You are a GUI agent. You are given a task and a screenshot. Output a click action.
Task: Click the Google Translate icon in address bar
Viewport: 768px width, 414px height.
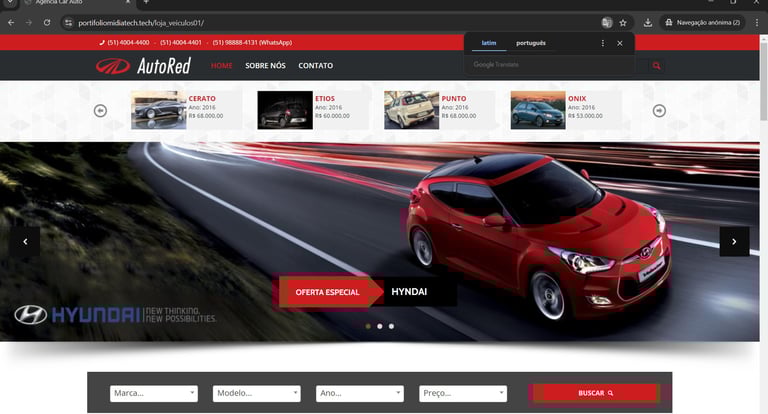pos(607,23)
